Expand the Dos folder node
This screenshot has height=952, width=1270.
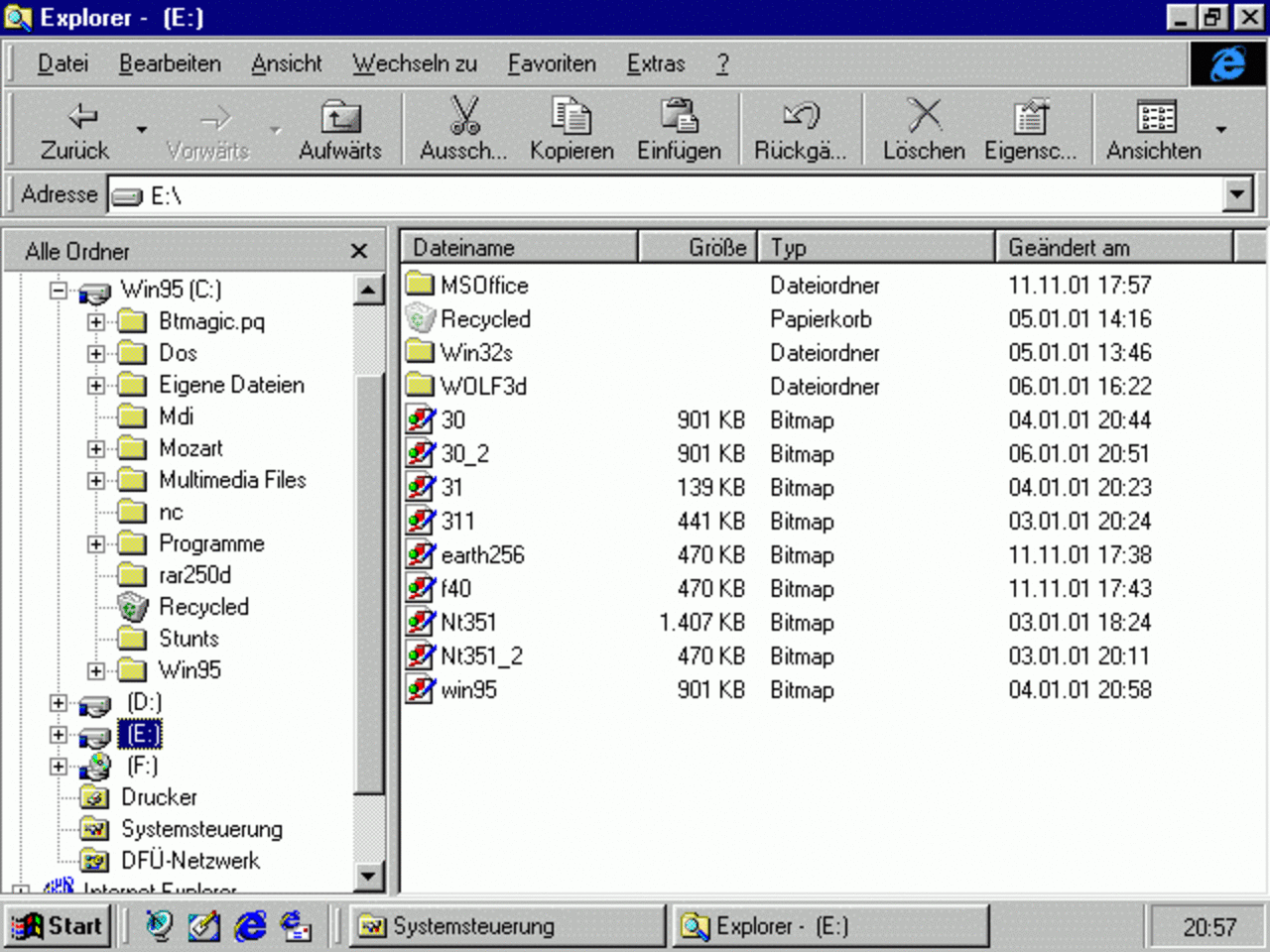pyautogui.click(x=96, y=354)
